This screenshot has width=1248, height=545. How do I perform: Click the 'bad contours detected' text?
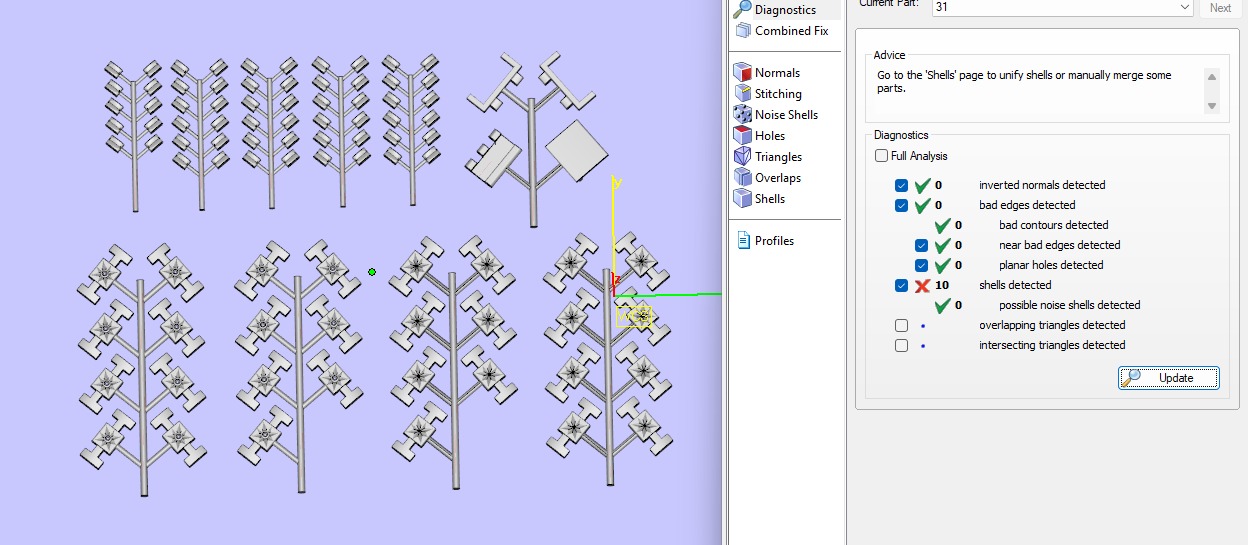[1053, 225]
